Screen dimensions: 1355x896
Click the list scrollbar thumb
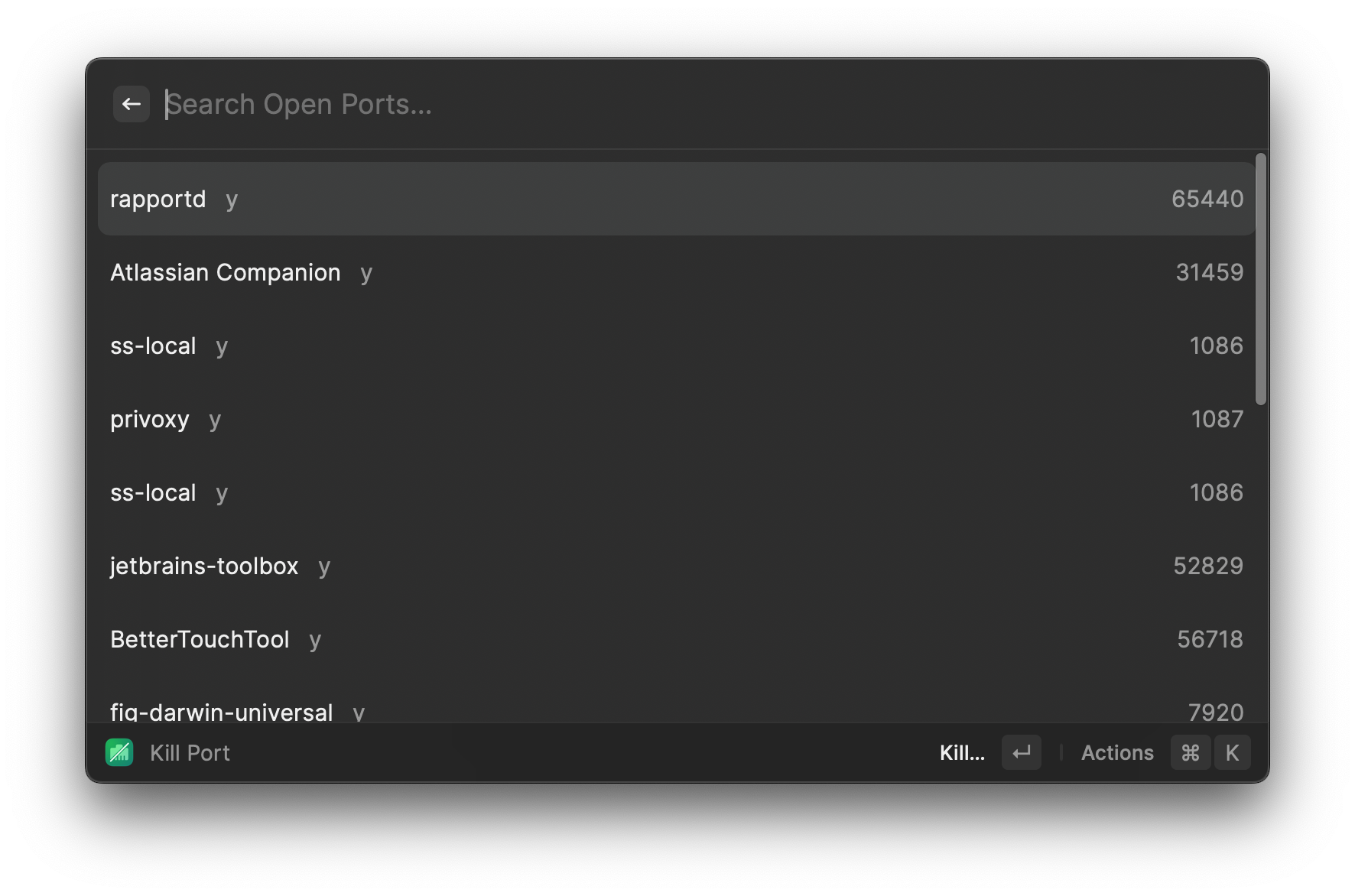pyautogui.click(x=1260, y=279)
